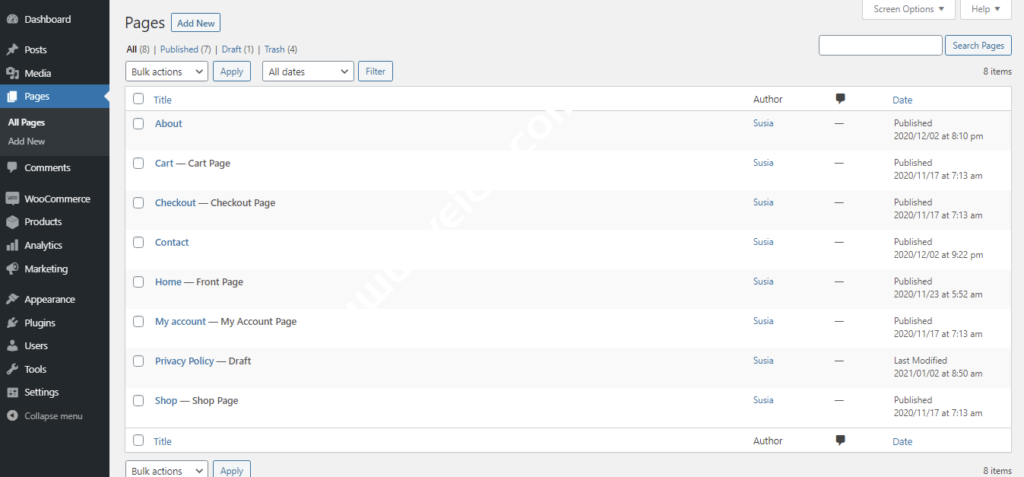
Task: Click the Filter button
Action: (376, 72)
